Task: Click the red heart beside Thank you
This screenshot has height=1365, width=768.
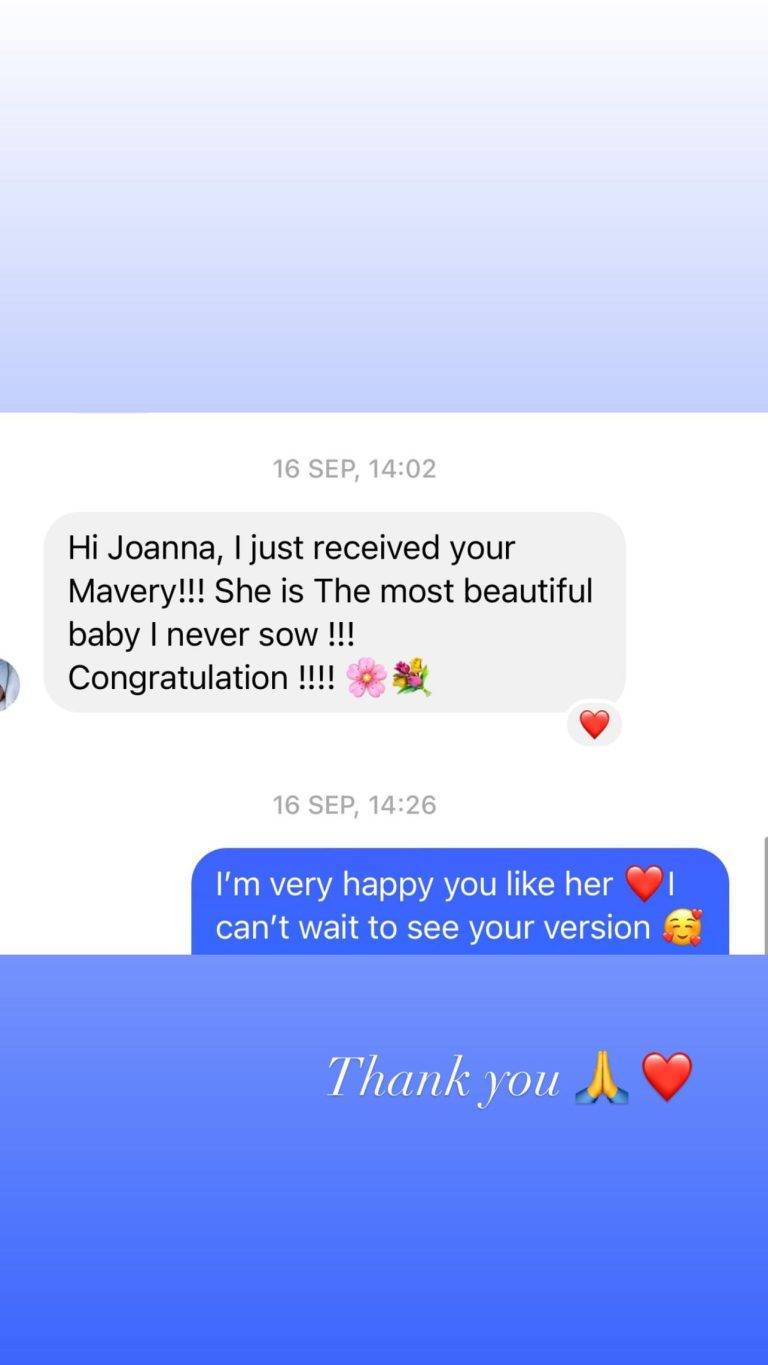Action: coord(667,1078)
